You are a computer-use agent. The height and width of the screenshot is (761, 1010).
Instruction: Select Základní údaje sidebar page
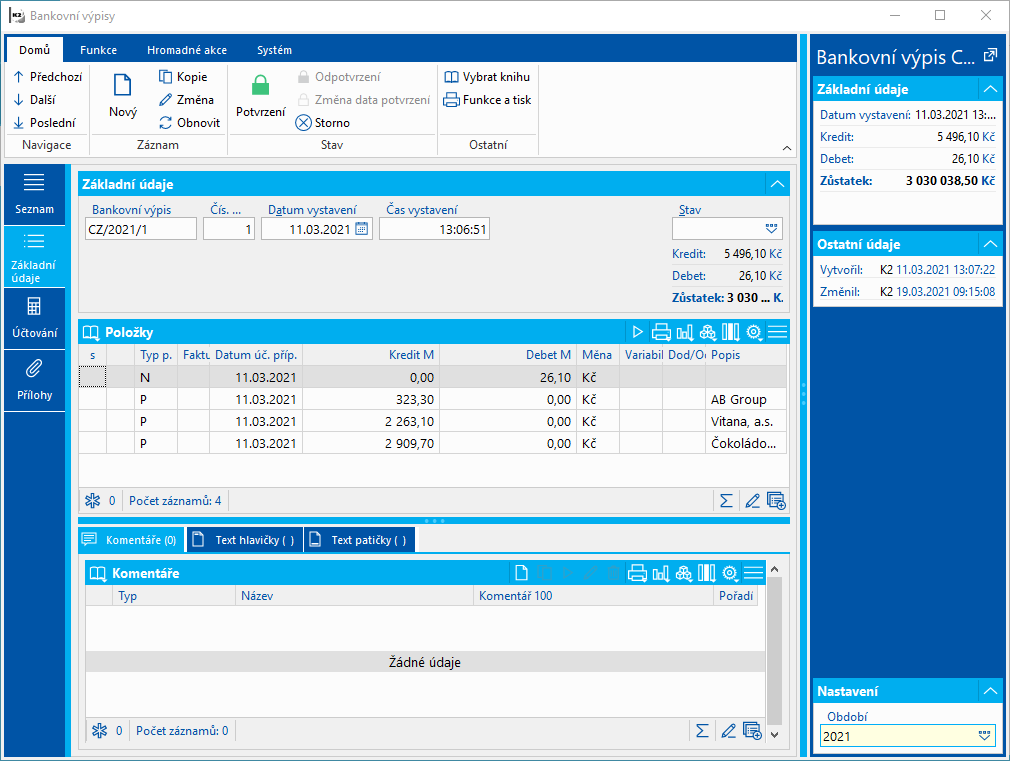[x=34, y=257]
